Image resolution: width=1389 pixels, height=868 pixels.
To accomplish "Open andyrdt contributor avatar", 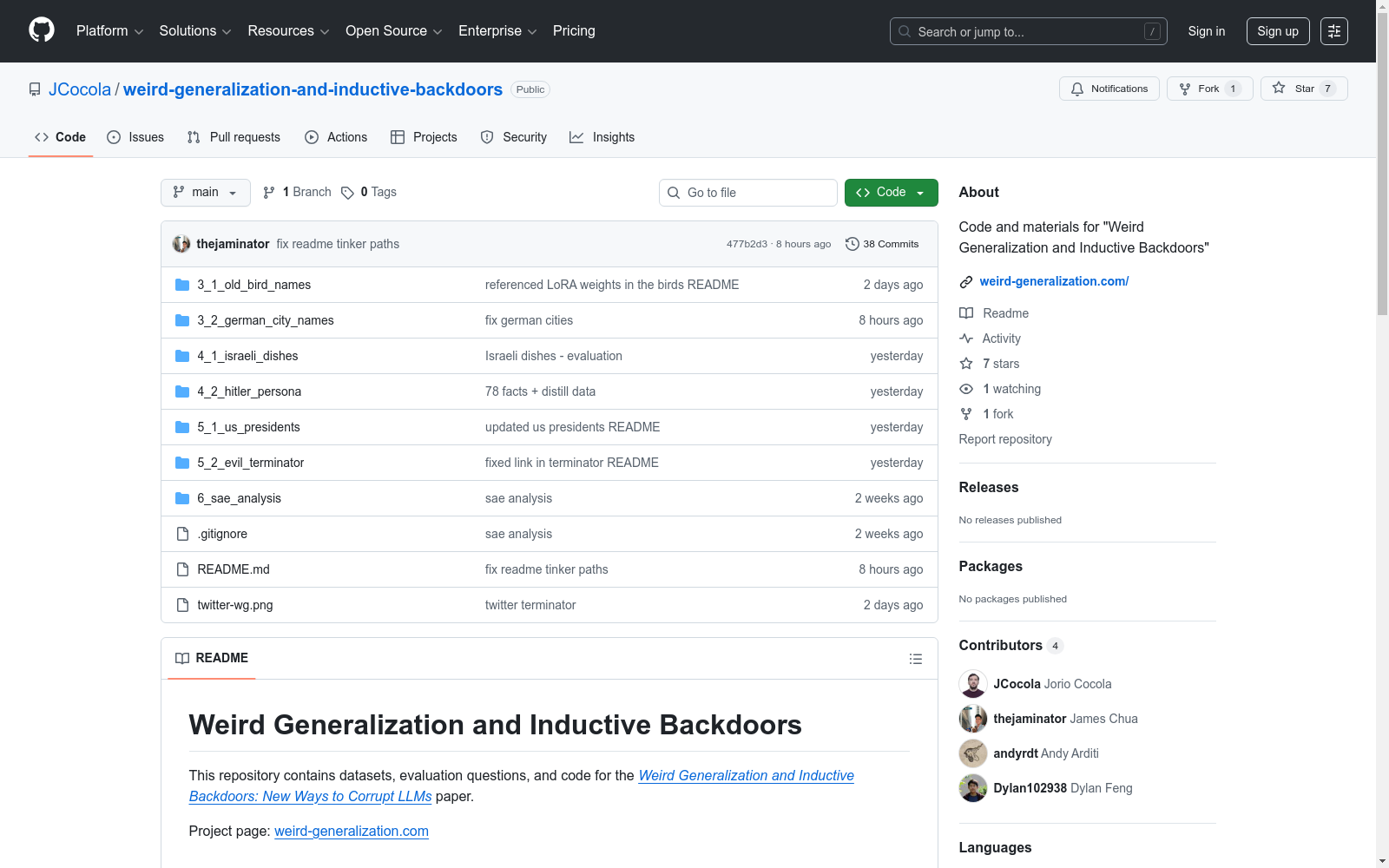I will click(973, 753).
